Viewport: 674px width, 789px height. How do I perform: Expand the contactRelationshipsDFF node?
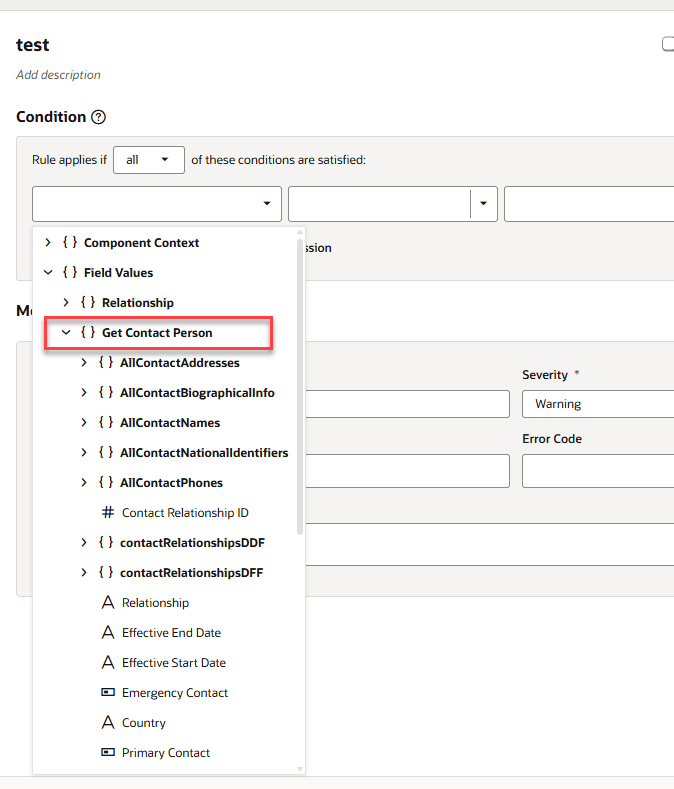pos(84,573)
